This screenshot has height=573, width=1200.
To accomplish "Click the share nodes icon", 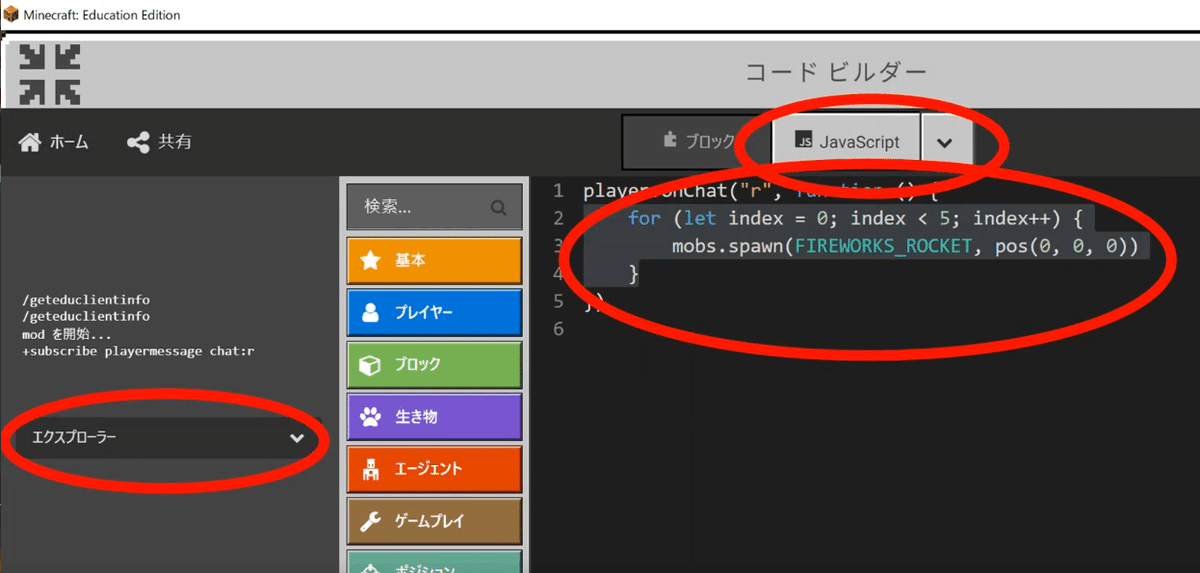I will click(x=138, y=142).
